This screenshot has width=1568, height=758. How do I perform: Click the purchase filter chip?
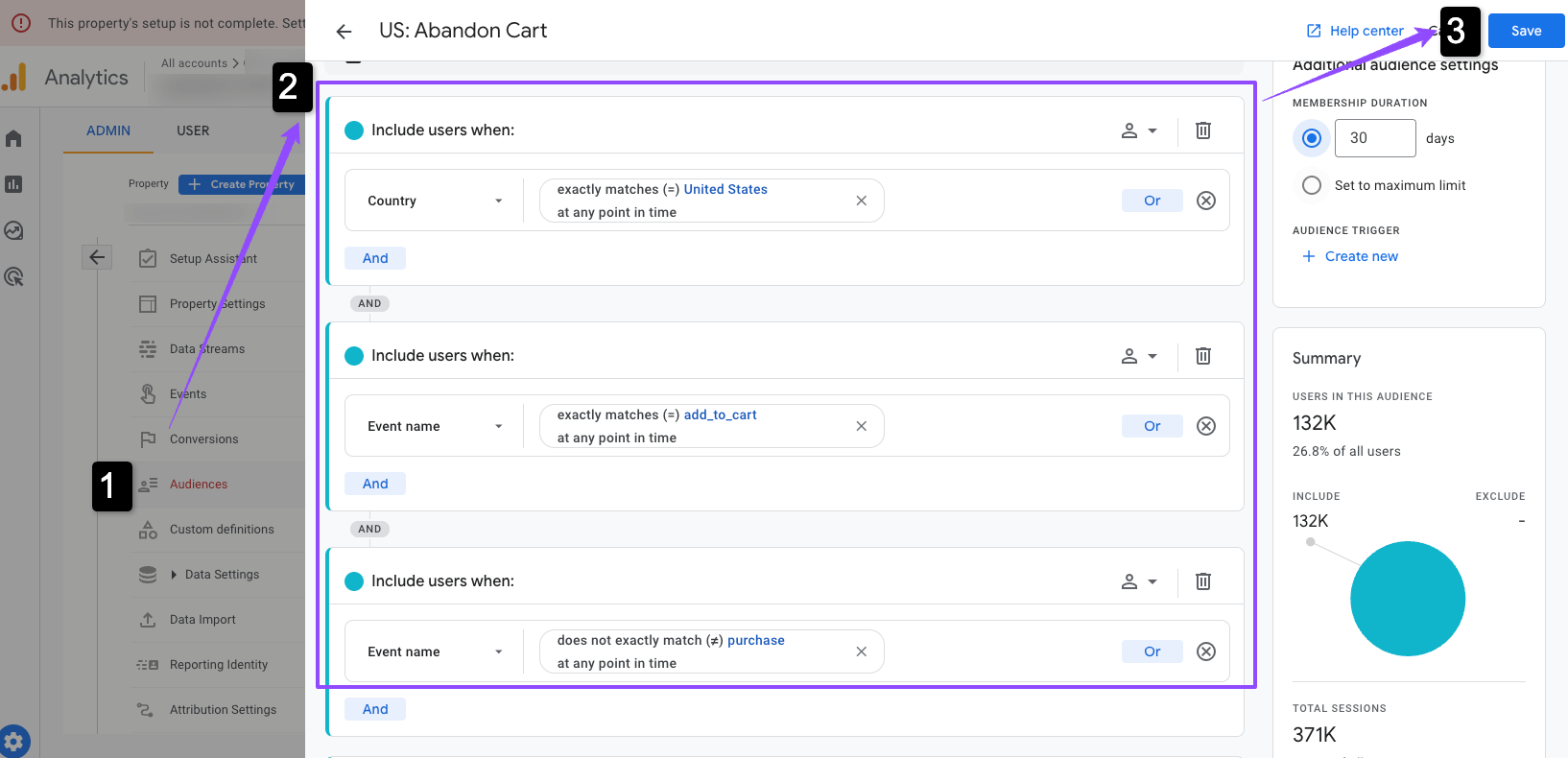click(x=711, y=651)
